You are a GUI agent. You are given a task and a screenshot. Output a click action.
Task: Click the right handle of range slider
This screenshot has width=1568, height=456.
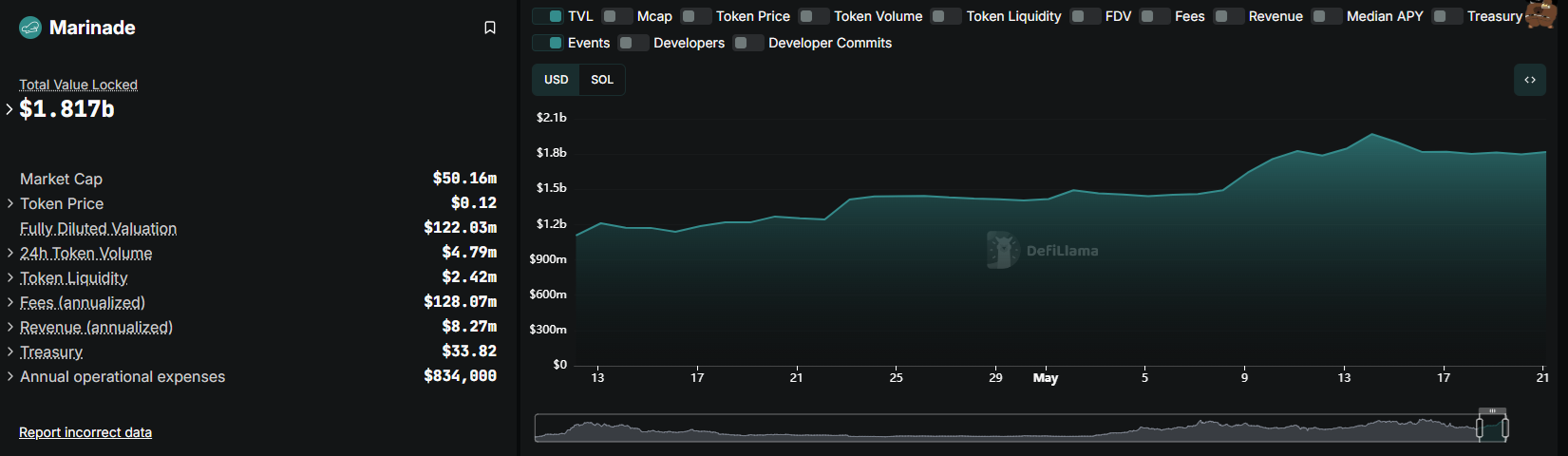click(1505, 428)
